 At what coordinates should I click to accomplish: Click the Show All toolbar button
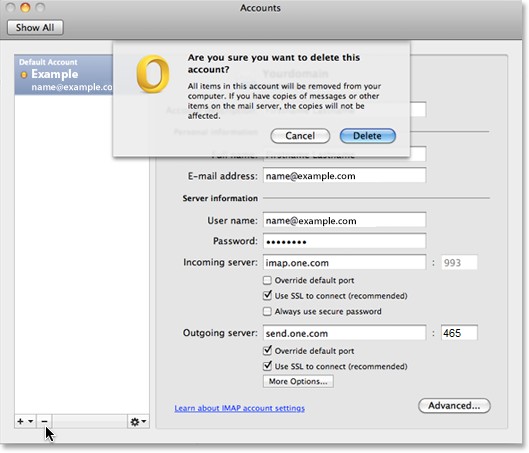(x=35, y=27)
